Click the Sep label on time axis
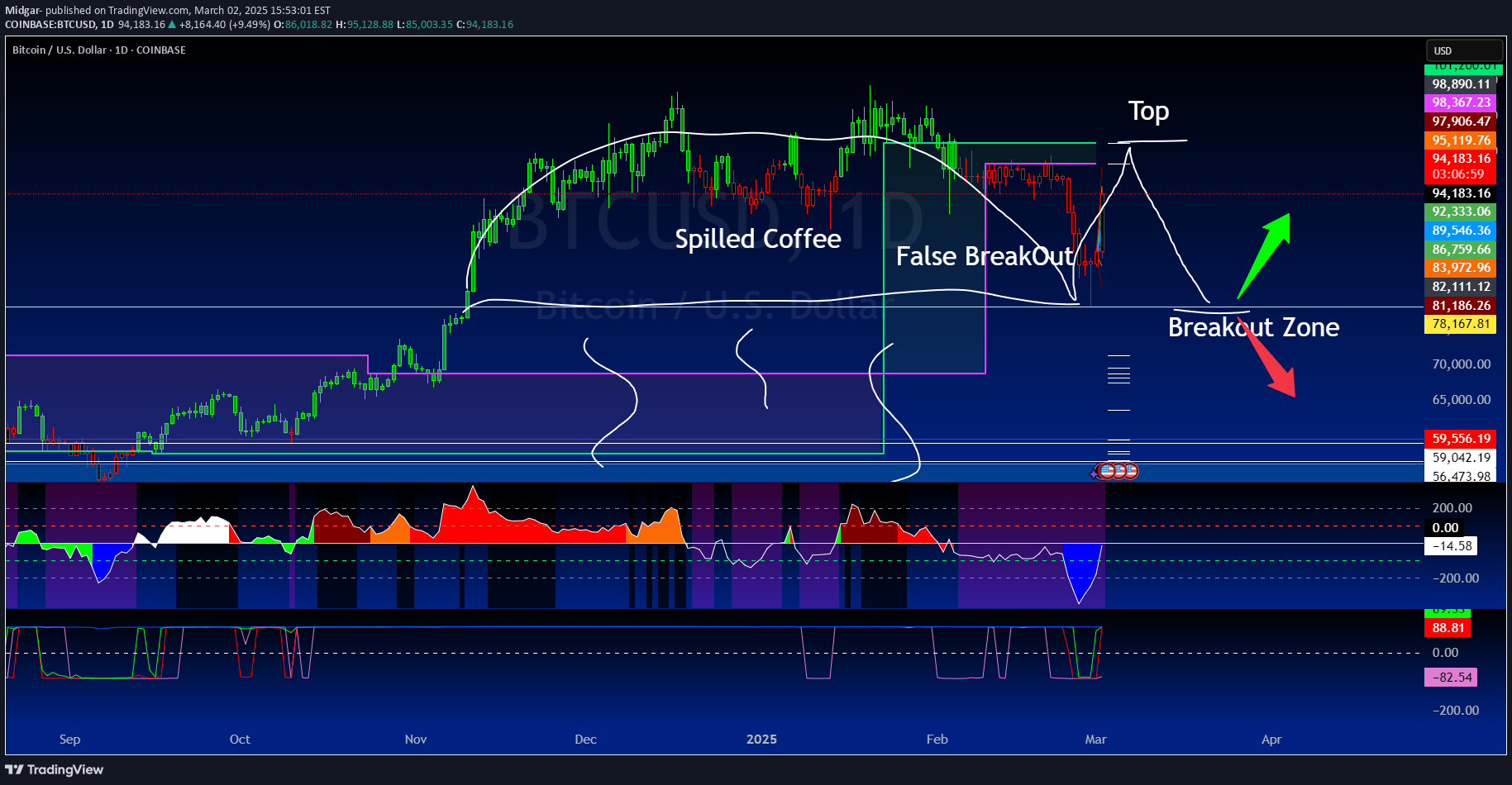The height and width of the screenshot is (785, 1512). tap(70, 740)
